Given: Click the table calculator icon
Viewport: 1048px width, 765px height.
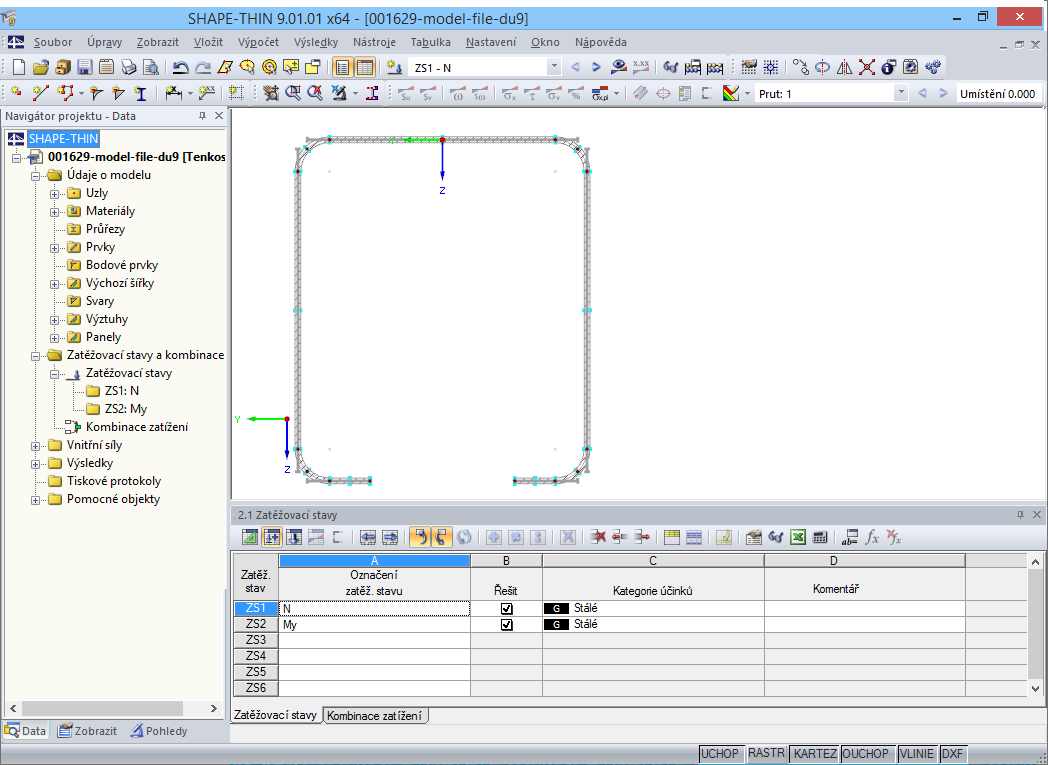Looking at the screenshot, I should pos(820,537).
